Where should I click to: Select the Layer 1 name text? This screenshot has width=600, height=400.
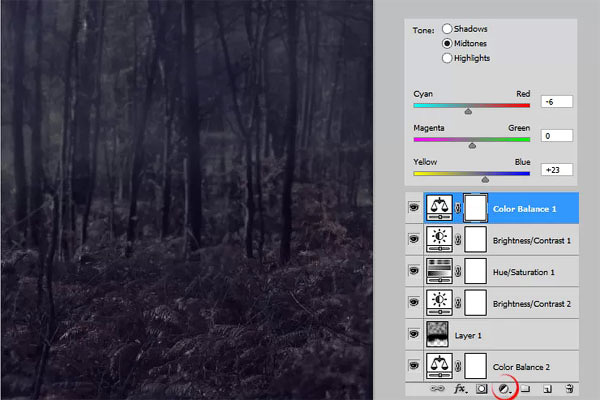[x=468, y=336]
